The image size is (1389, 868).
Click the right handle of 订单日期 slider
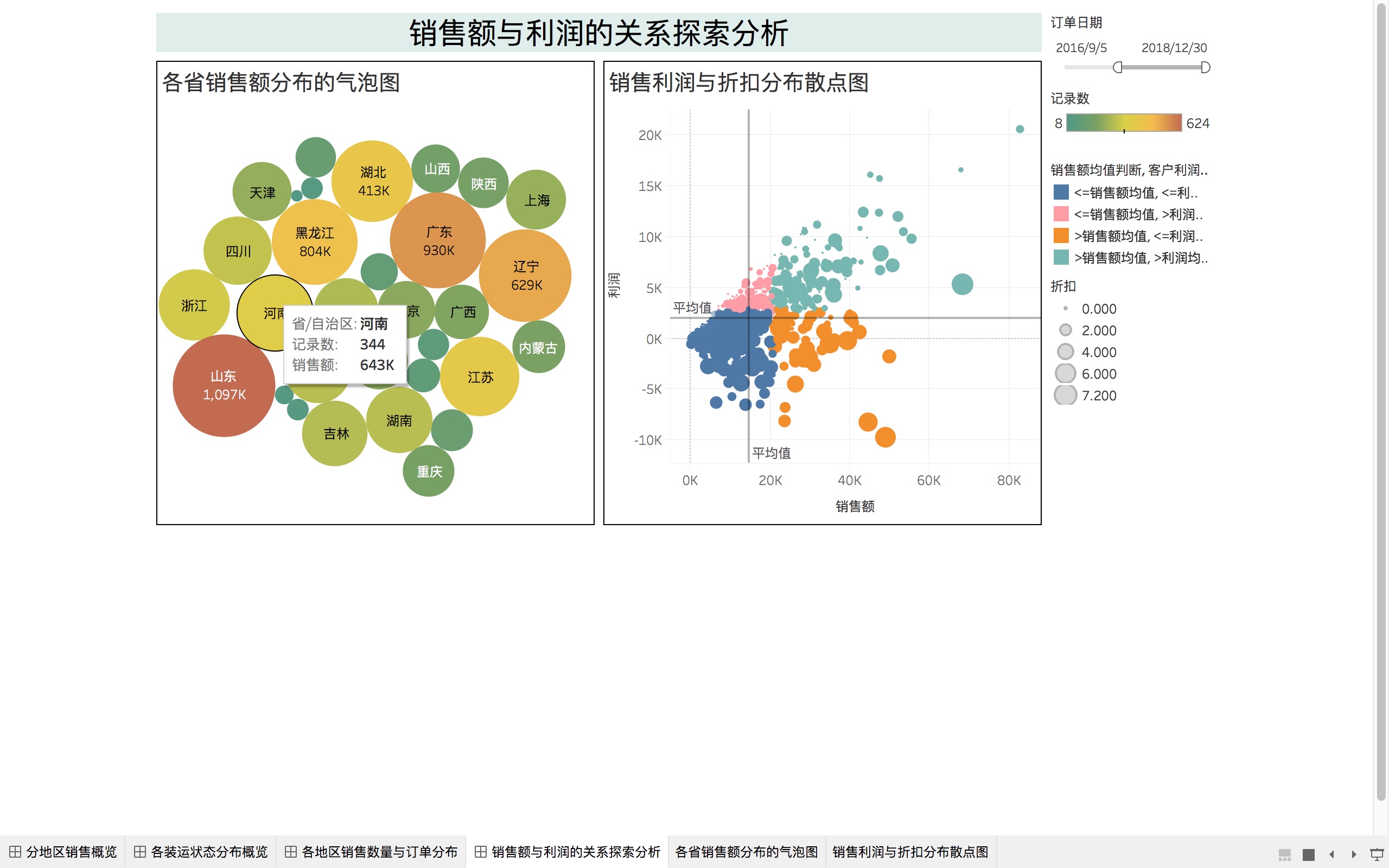point(1205,68)
